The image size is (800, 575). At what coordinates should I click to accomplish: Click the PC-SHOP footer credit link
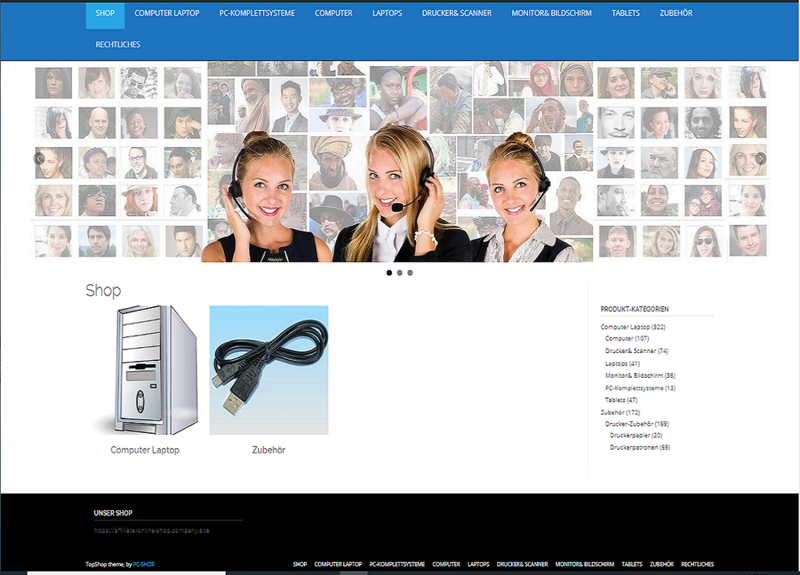pyautogui.click(x=144, y=564)
